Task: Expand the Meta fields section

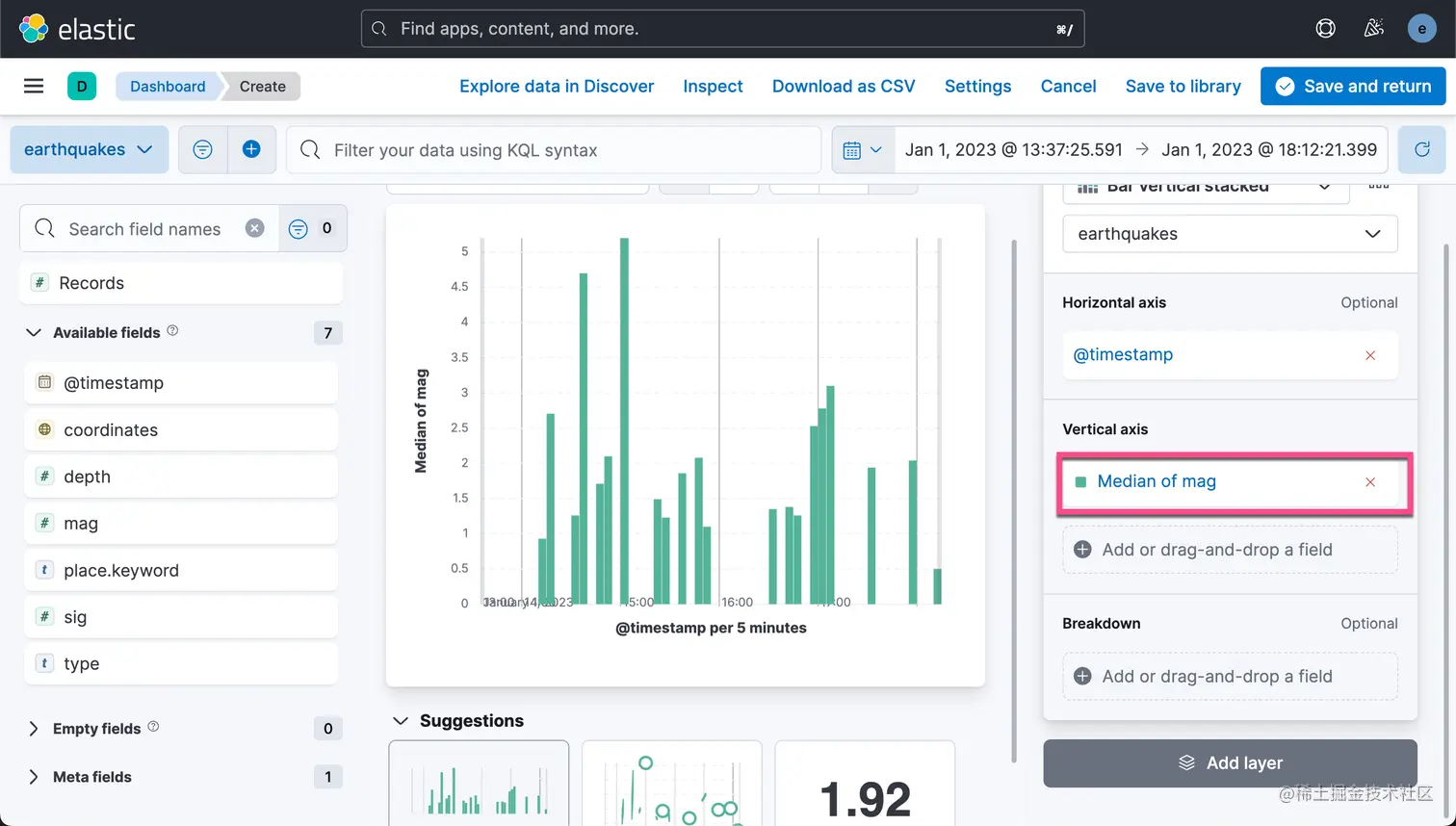Action: pyautogui.click(x=34, y=777)
